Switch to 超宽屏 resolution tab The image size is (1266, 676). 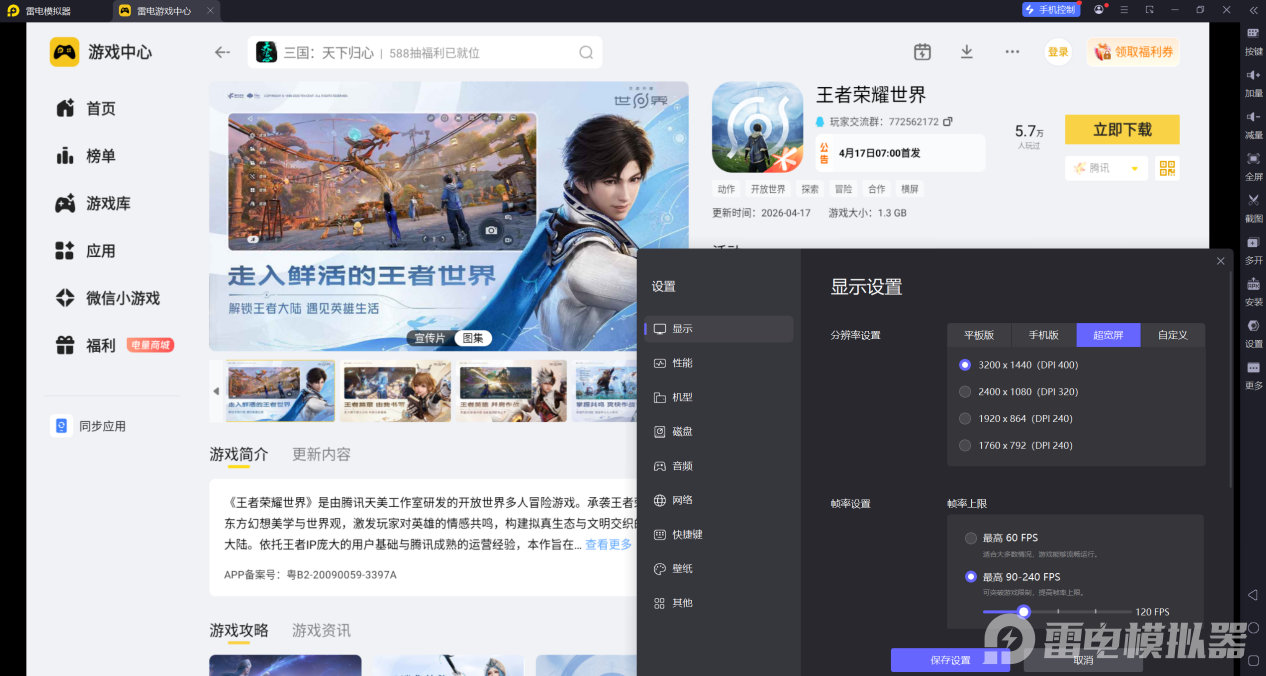[1108, 335]
